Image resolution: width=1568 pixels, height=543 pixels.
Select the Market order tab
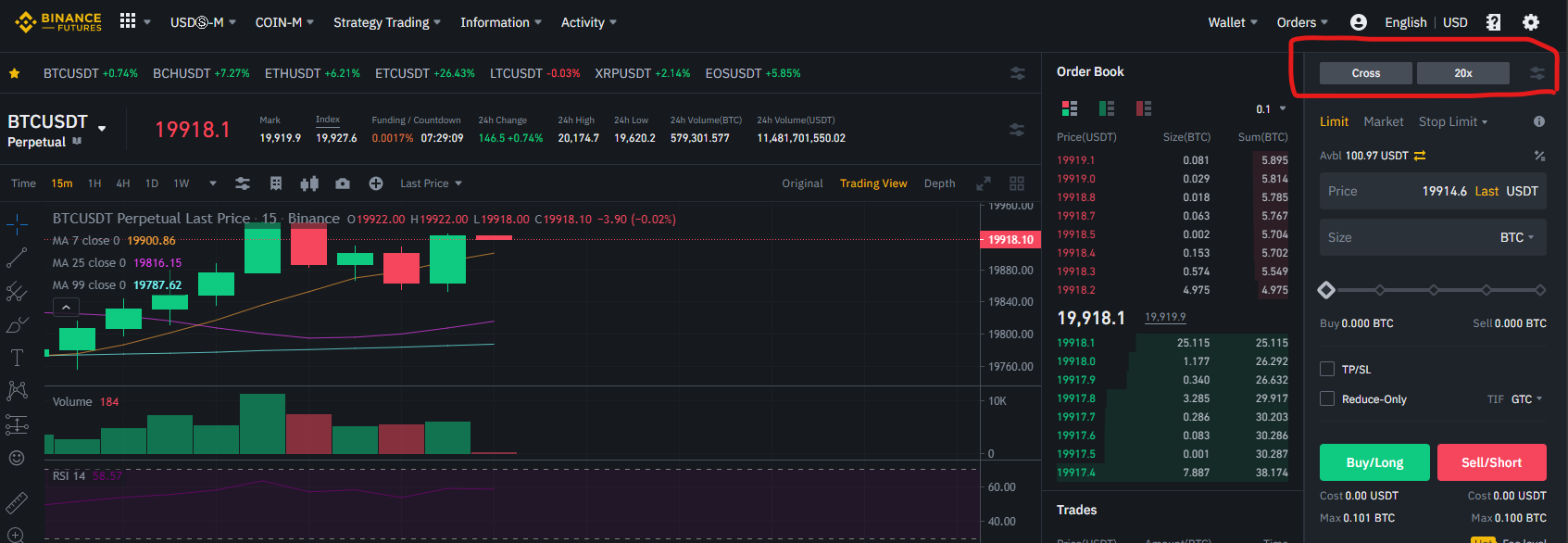click(x=1384, y=121)
